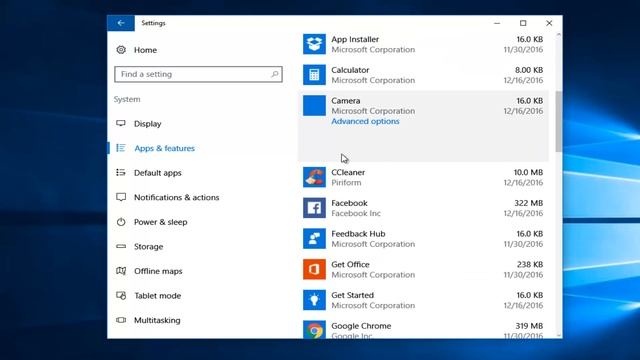This screenshot has height=360, width=640.
Task: Select the Get Office entry name
Action: pos(350,264)
